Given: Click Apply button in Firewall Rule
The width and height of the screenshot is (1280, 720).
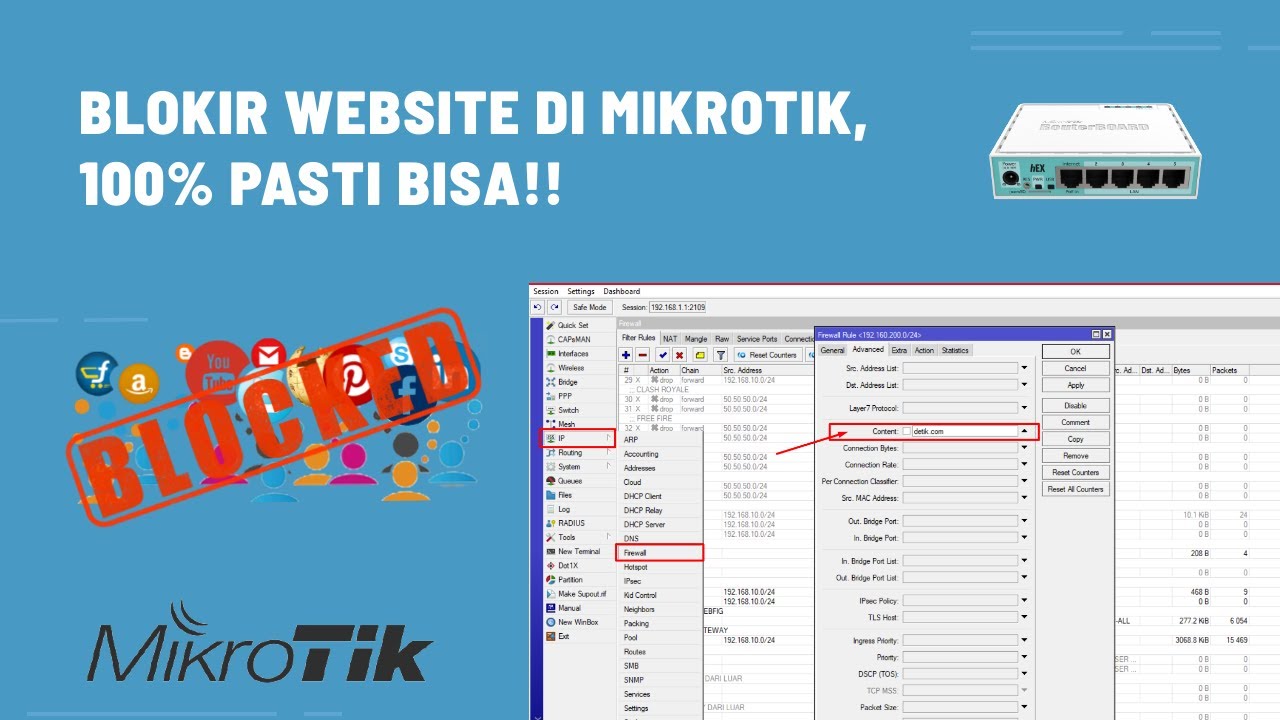Looking at the screenshot, I should pyautogui.click(x=1075, y=385).
